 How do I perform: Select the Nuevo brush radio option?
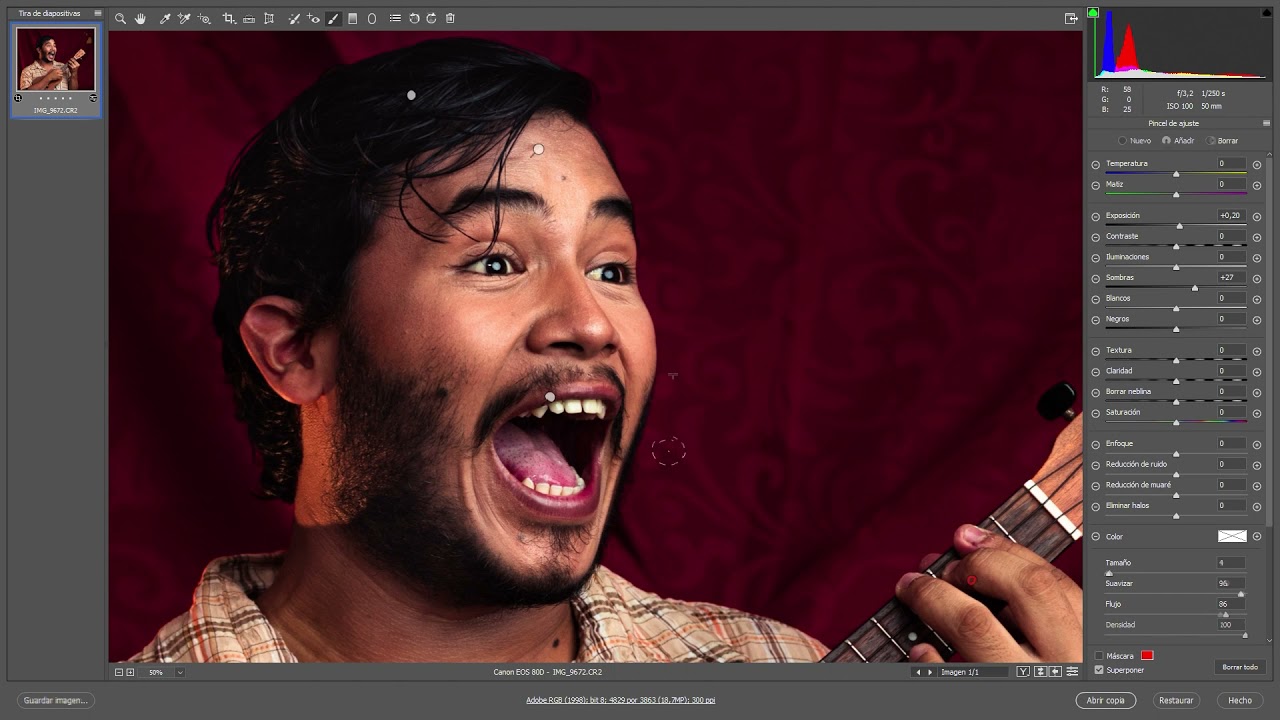[x=1135, y=141]
